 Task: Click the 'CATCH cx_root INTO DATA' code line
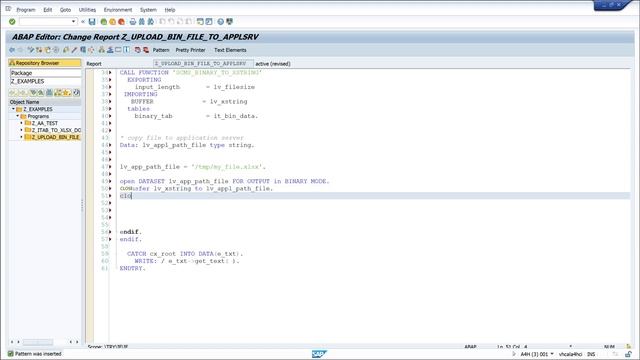coord(185,253)
